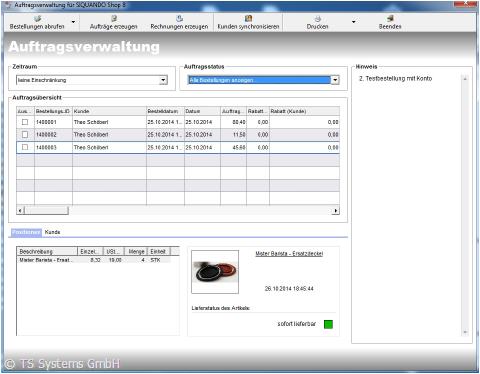
Task: Select order ID 1400002 cell
Action: pos(53,134)
